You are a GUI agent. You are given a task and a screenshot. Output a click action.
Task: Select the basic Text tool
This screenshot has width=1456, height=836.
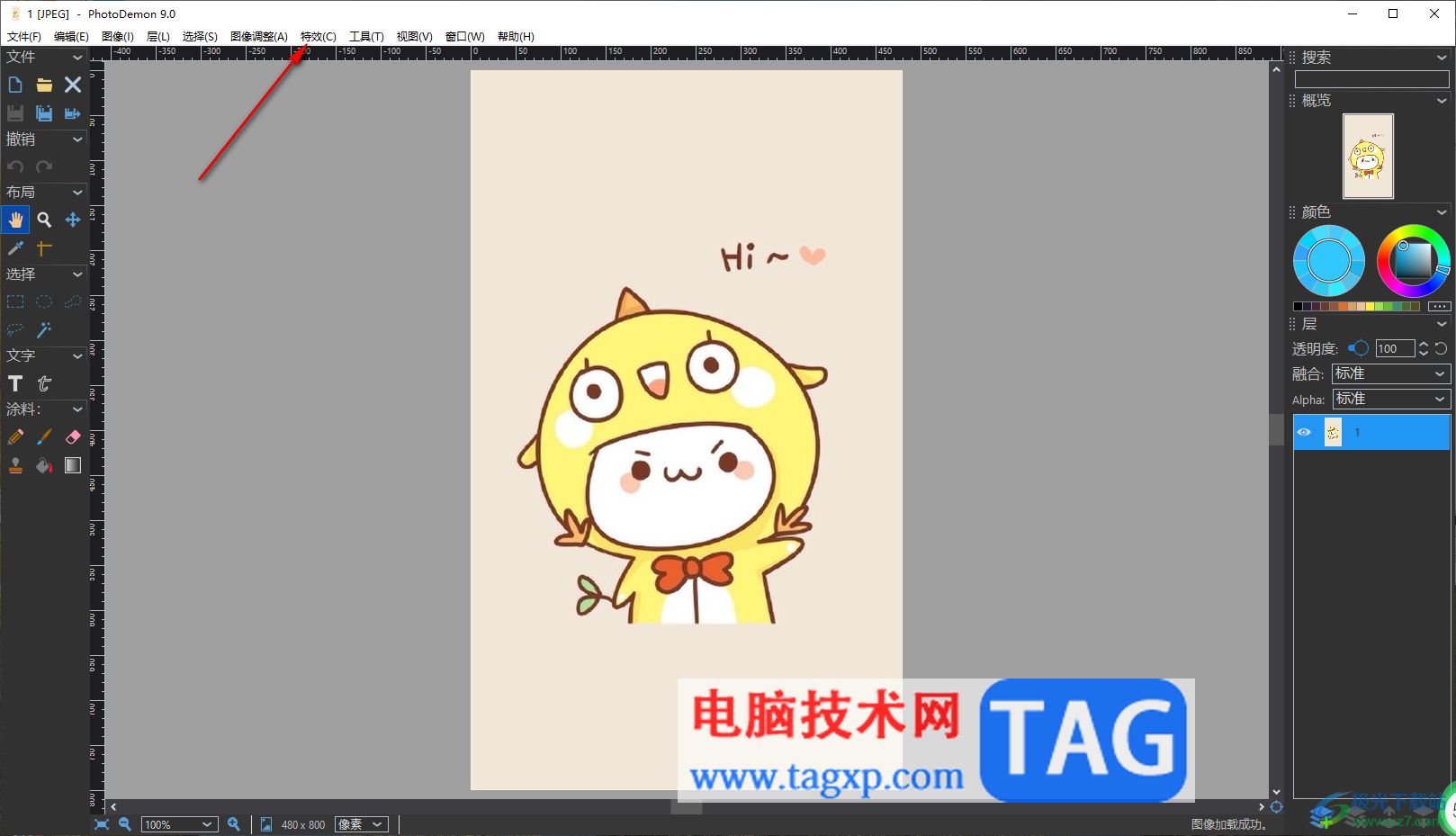(x=15, y=383)
